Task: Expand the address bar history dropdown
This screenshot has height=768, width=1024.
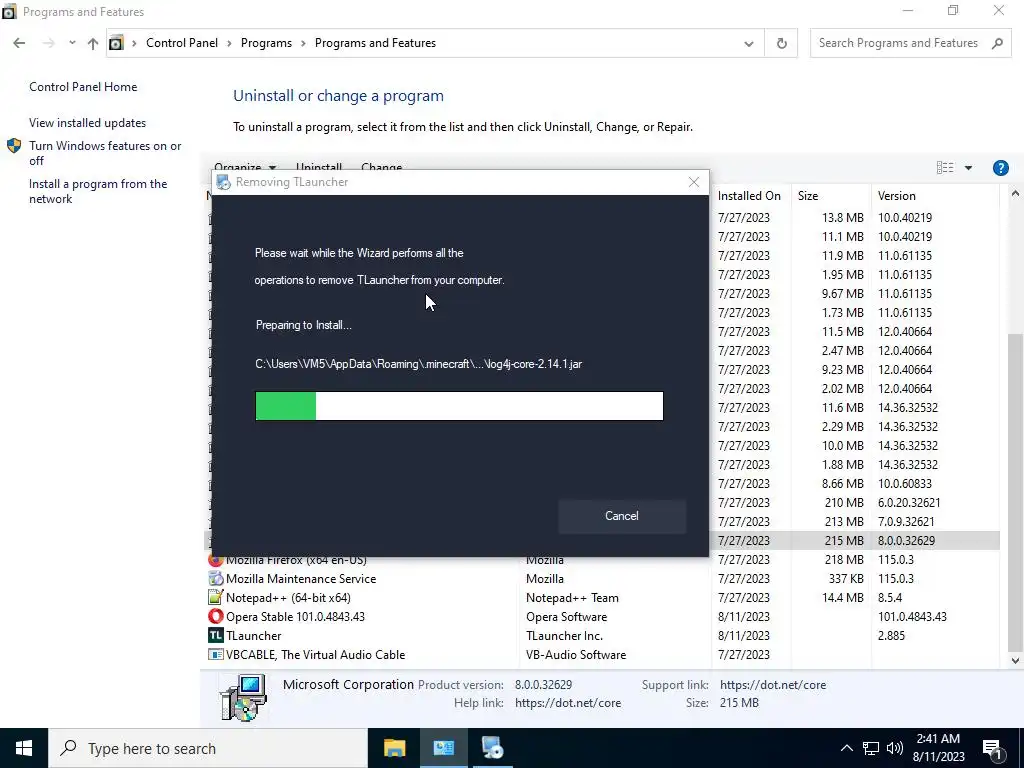Action: 748,43
